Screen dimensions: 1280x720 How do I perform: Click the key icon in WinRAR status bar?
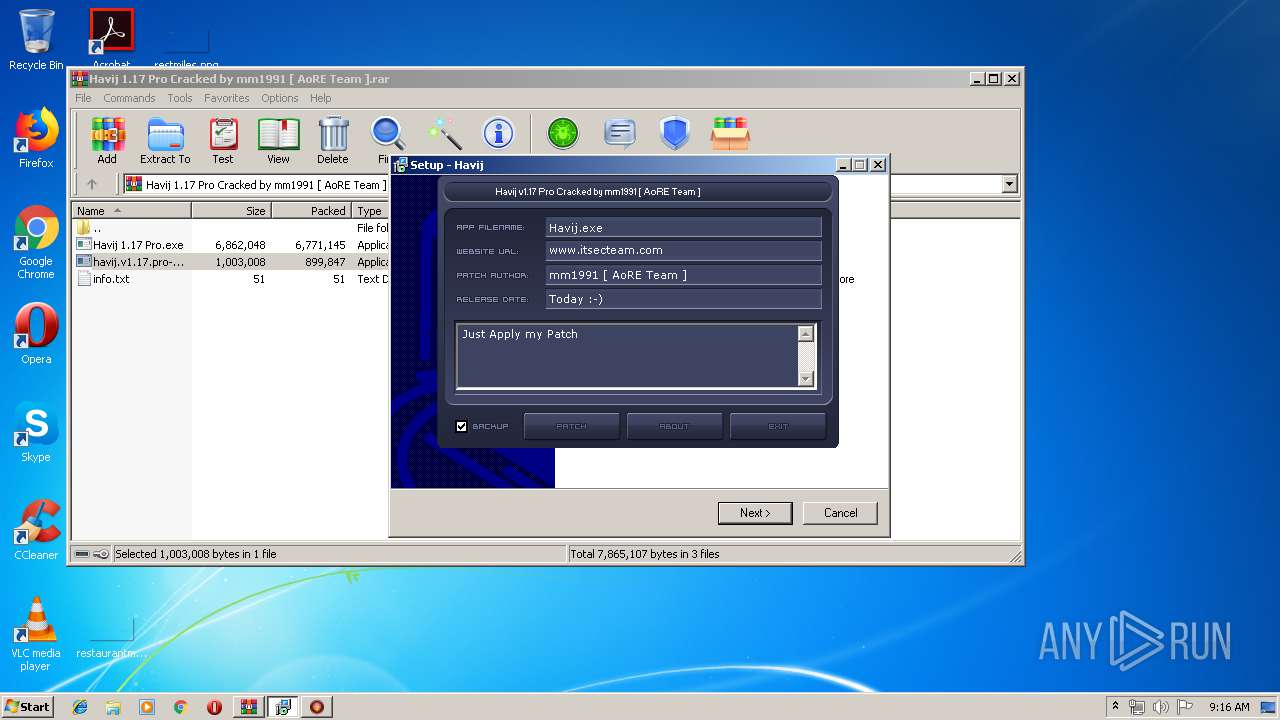pyautogui.click(x=101, y=554)
